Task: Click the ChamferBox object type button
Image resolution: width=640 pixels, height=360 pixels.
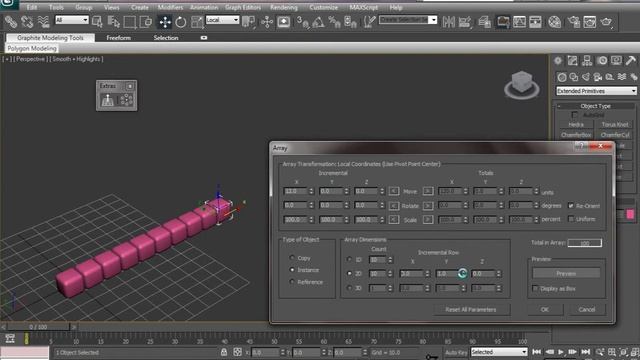Action: pos(576,135)
